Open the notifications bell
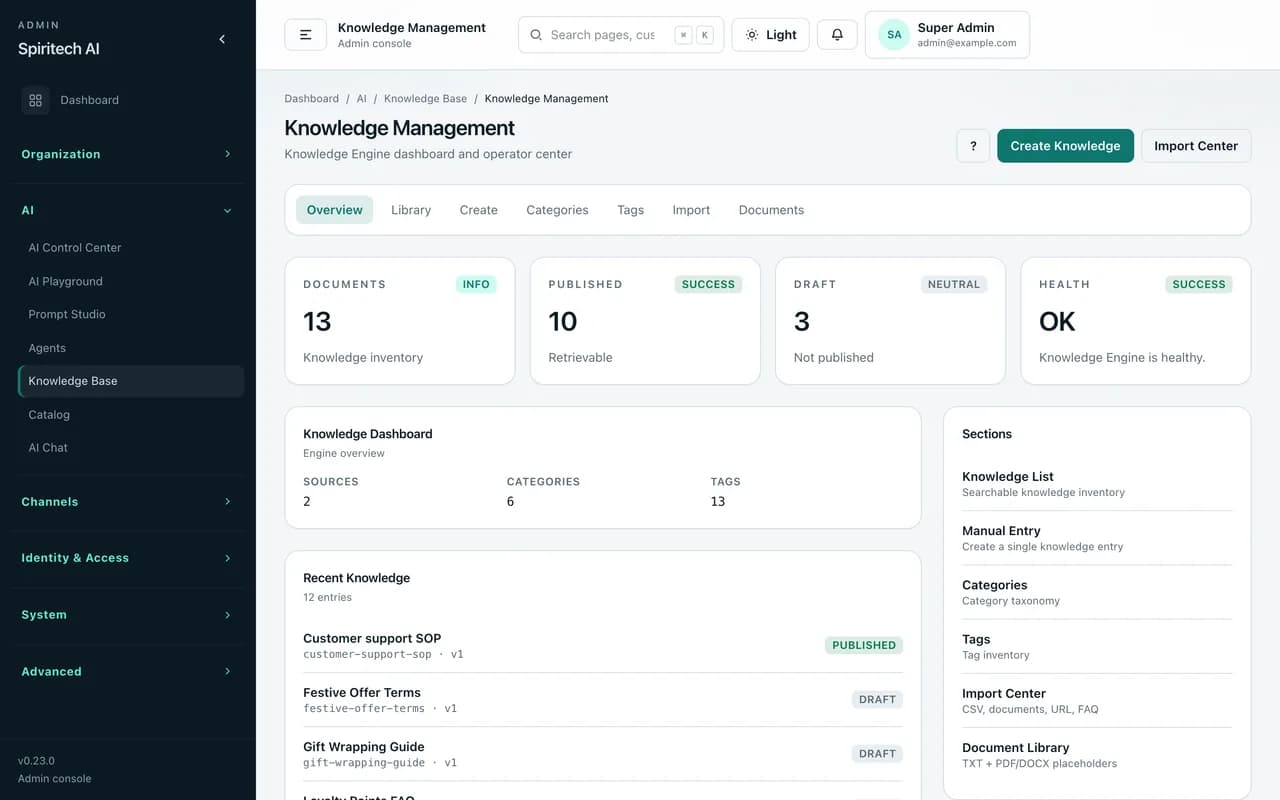Screen dimensions: 1280x800 pyautogui.click(x=837, y=35)
